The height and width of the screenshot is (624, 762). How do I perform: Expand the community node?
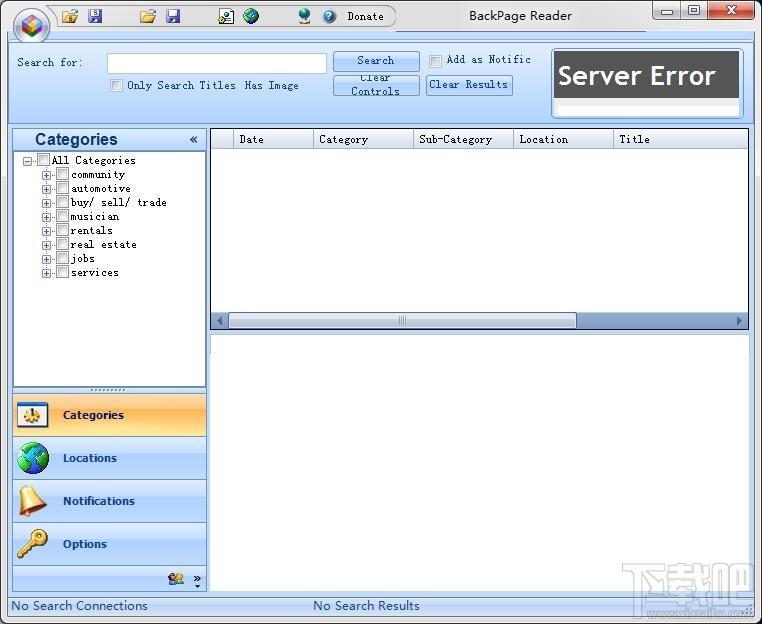pos(46,175)
